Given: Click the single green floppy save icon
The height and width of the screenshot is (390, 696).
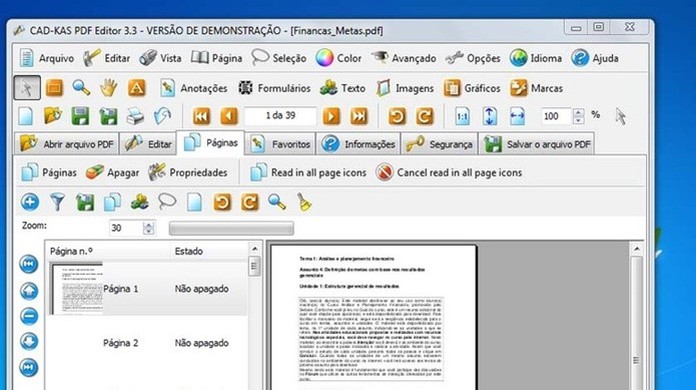Looking at the screenshot, I should point(80,116).
